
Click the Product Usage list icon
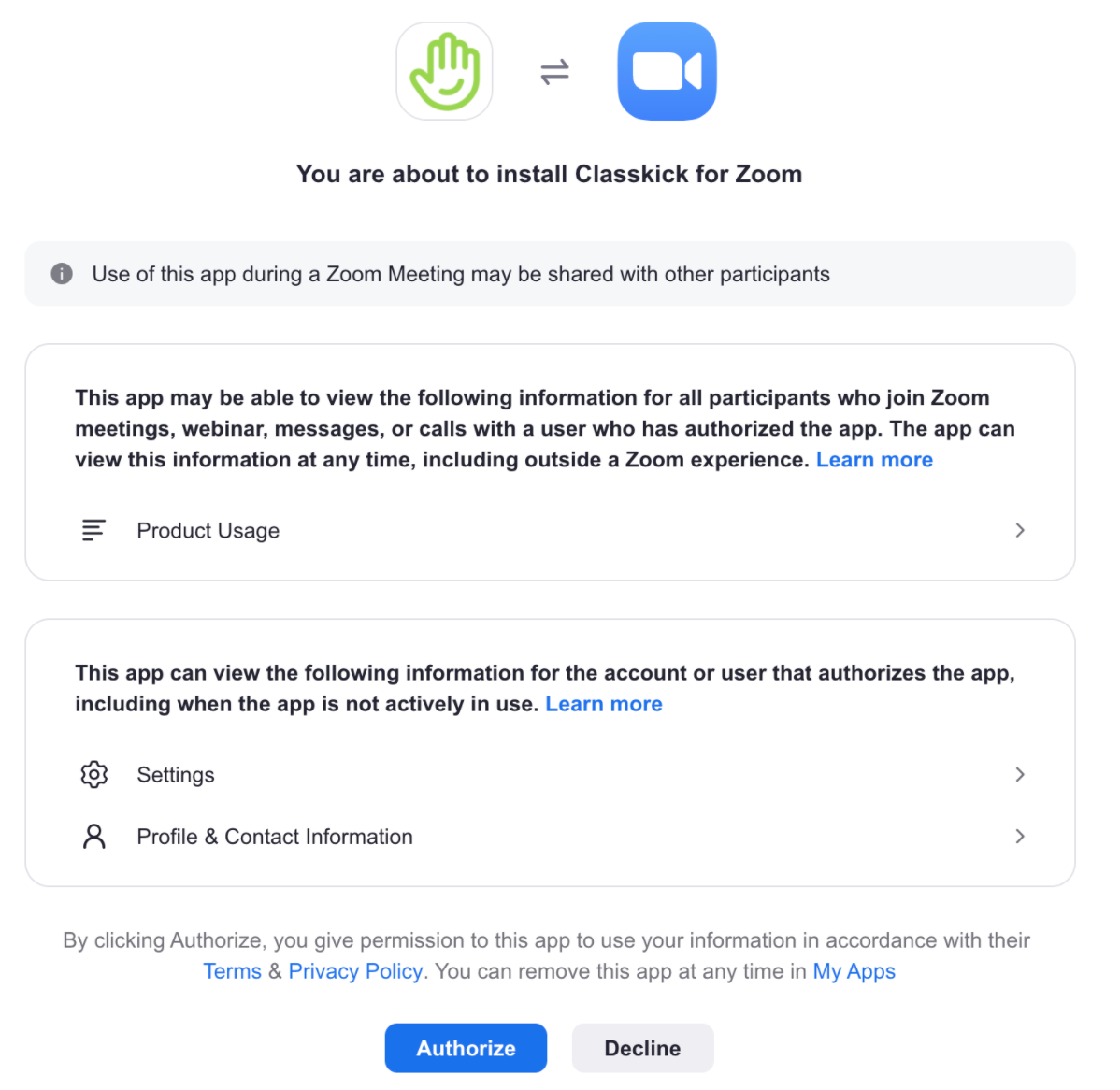93,530
